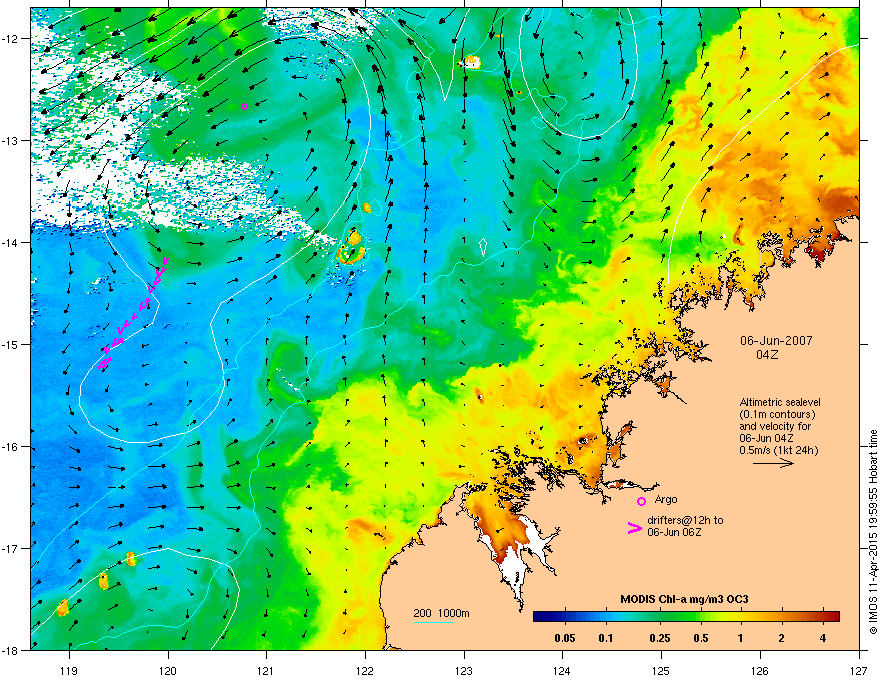Click the colorbar tick label 0.1
Image resolution: width=880 pixels, height=680 pixels.
click(606, 638)
